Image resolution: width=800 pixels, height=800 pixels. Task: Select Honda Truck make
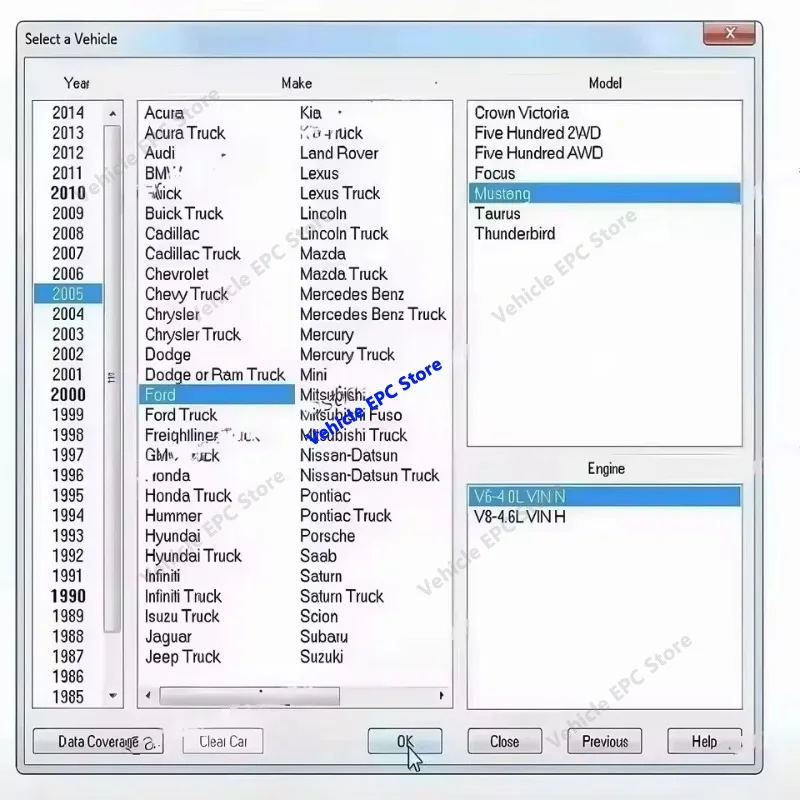[x=188, y=495]
